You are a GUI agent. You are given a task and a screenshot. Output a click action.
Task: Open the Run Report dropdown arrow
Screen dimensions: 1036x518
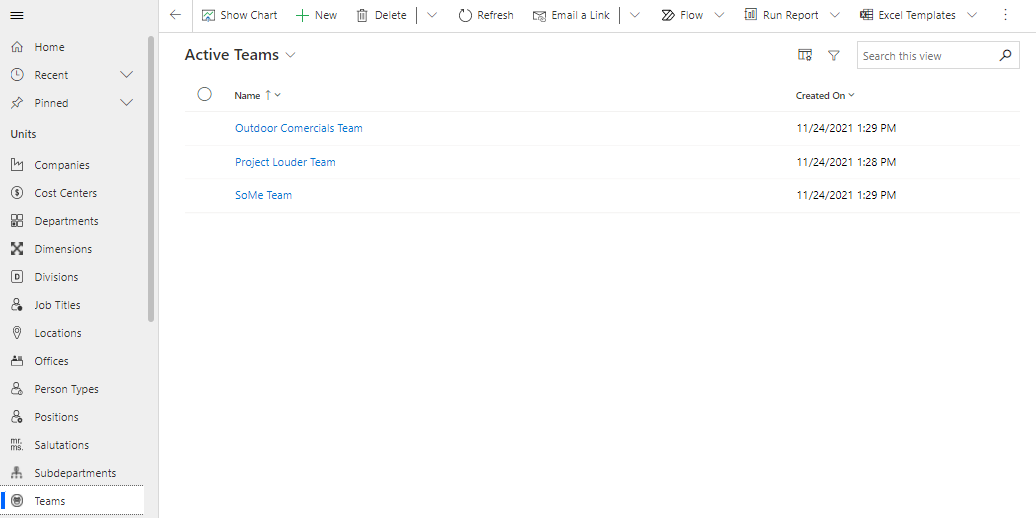point(835,15)
